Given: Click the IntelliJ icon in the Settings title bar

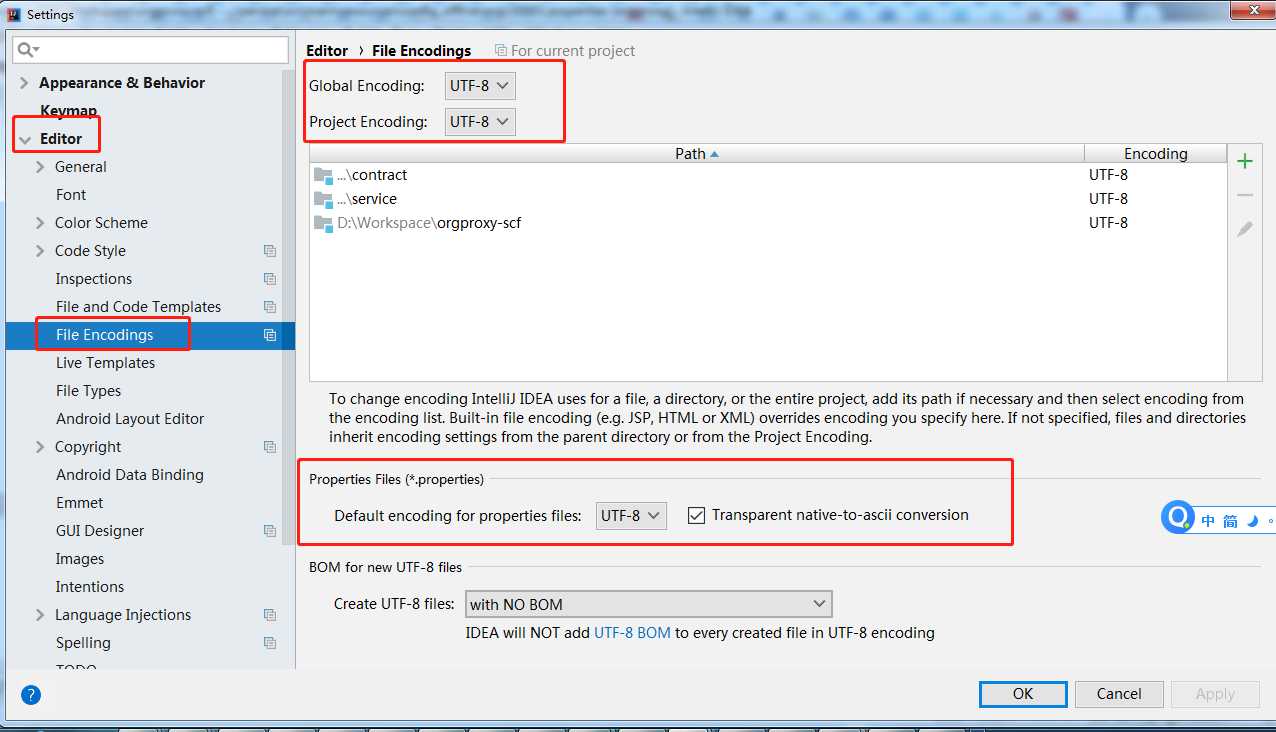Looking at the screenshot, I should click(14, 15).
